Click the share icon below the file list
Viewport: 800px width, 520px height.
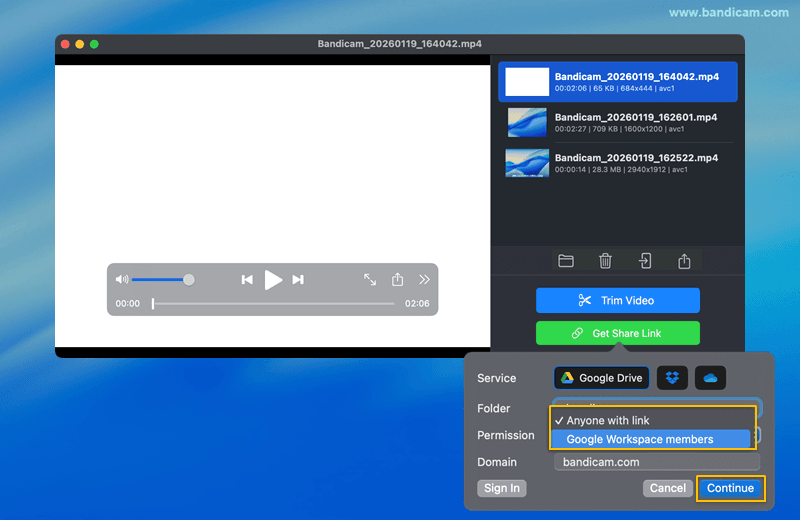tap(684, 261)
